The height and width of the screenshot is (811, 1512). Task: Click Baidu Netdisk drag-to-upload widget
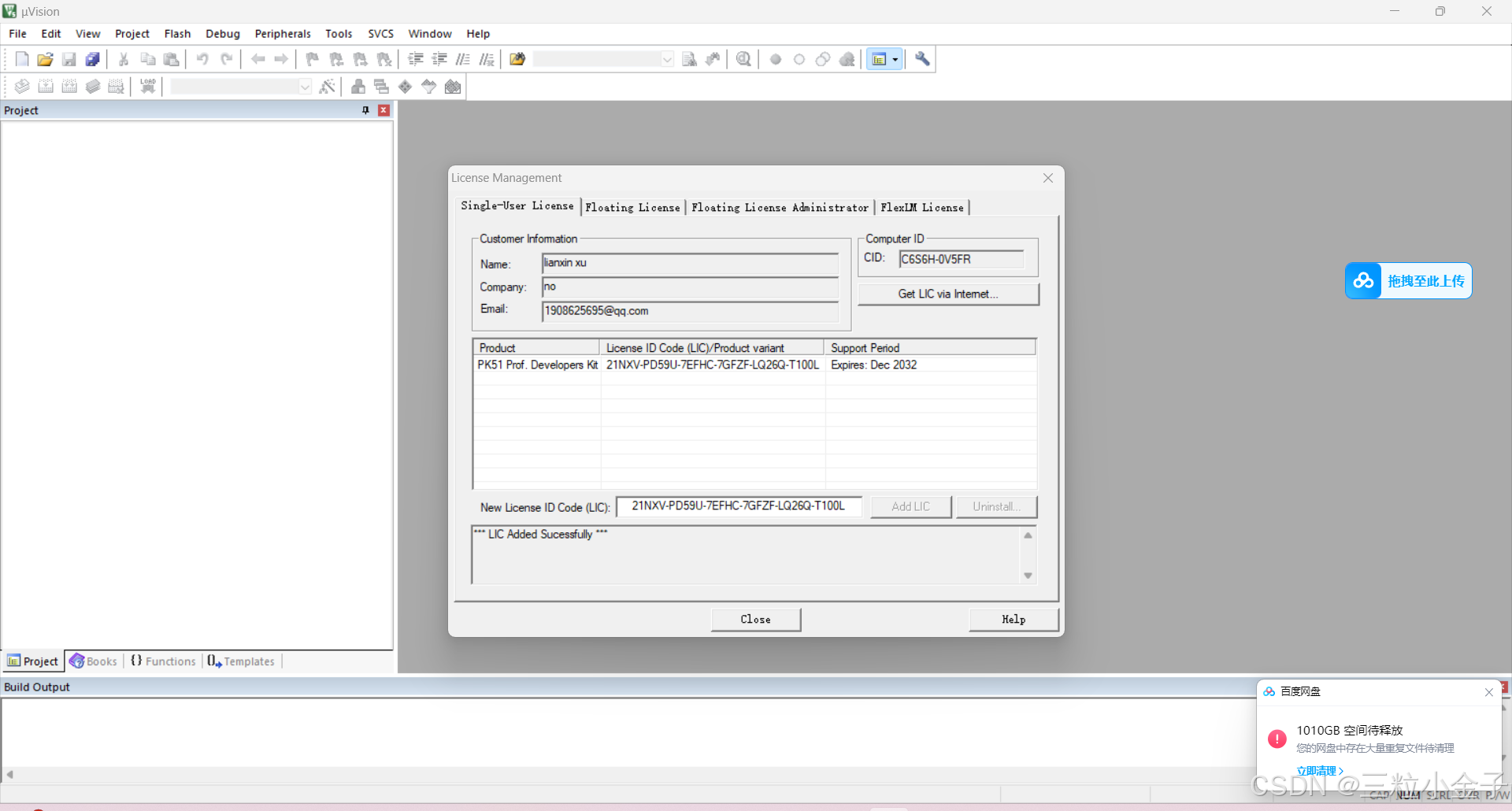(1408, 281)
